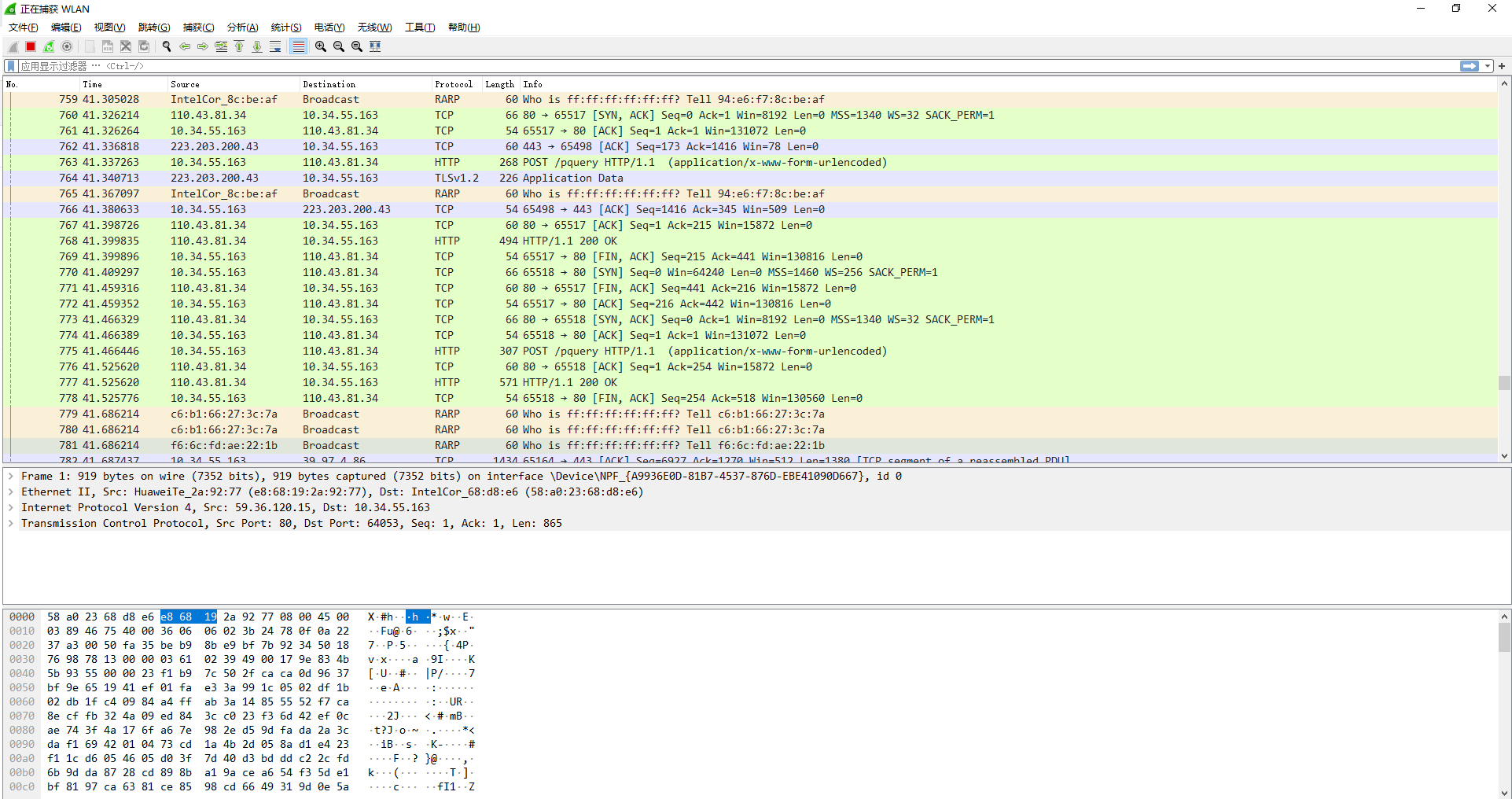Zoom in the packet text
This screenshot has width=1512, height=799.
coord(321,46)
